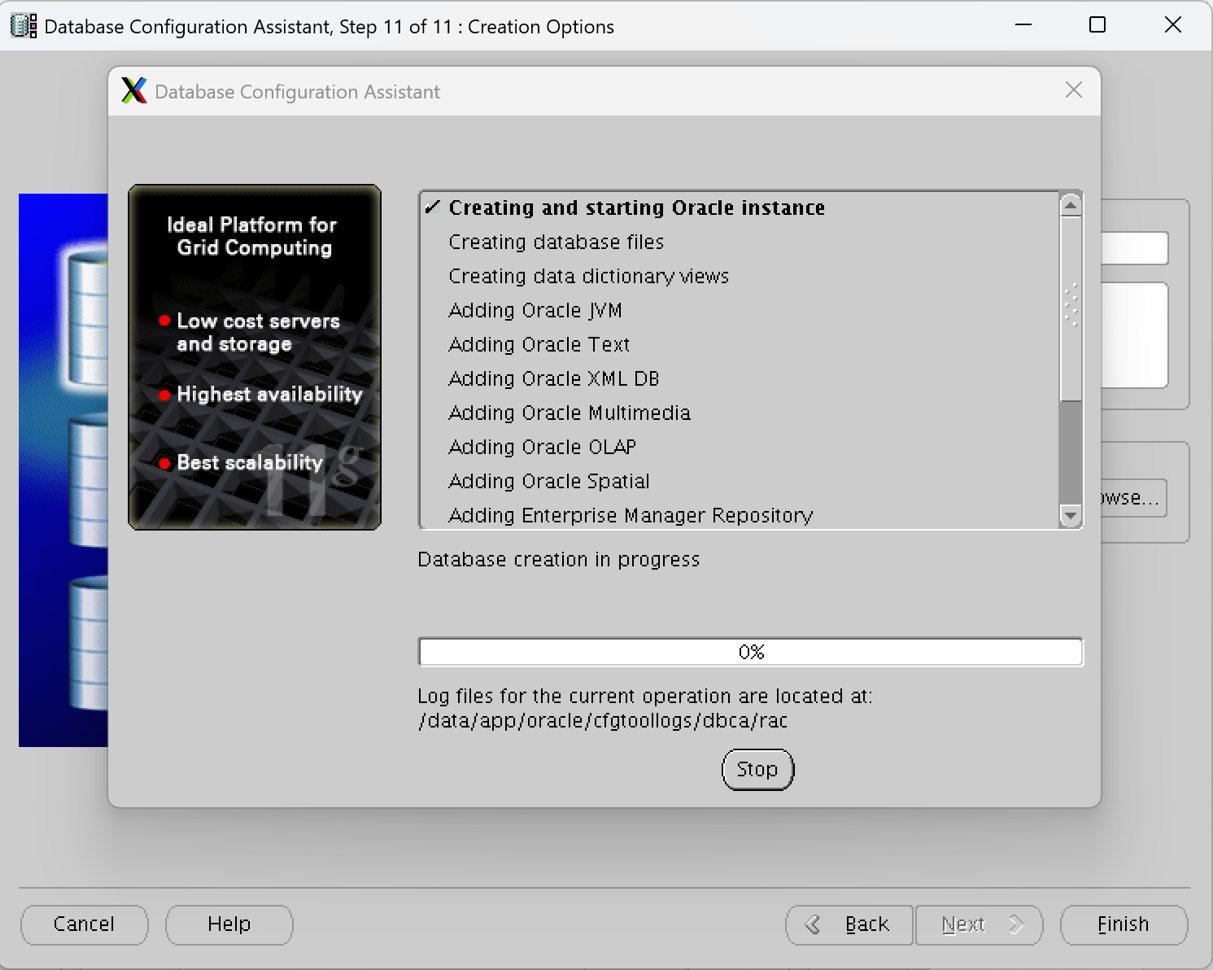Maximize the outer wizard window
This screenshot has height=970, width=1213.
[1097, 25]
